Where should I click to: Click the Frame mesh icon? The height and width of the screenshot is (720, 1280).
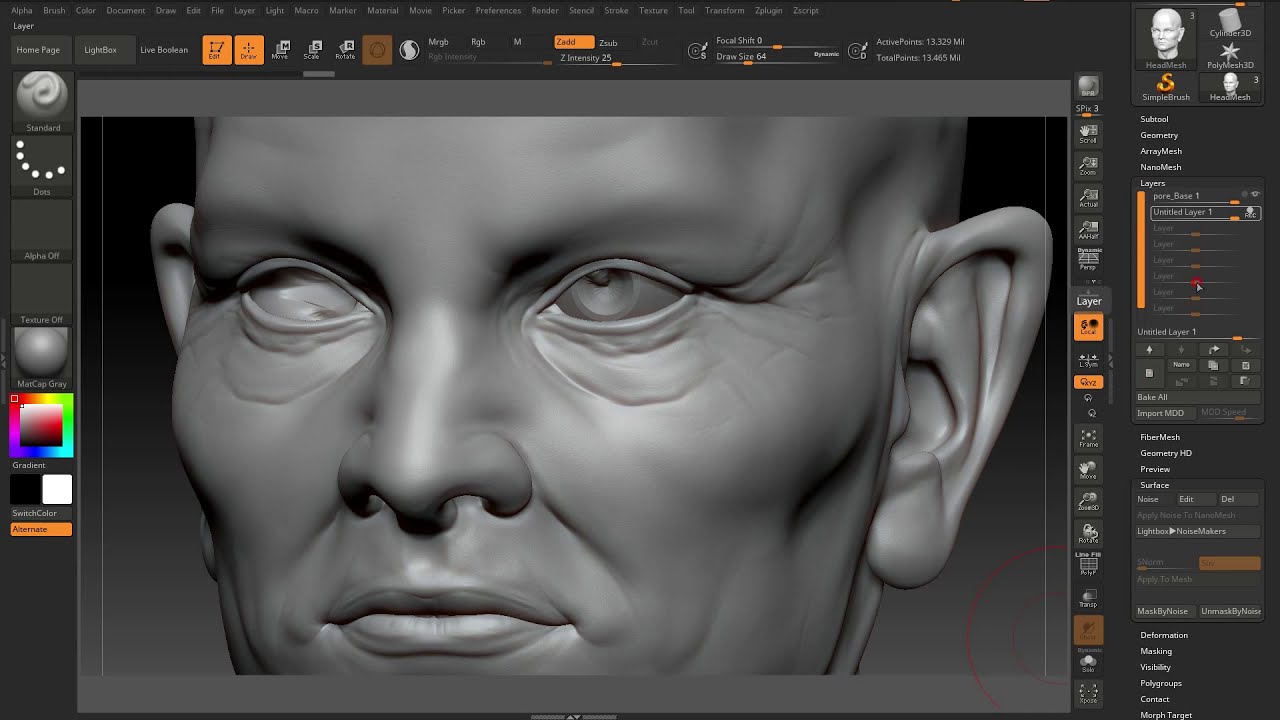[1088, 437]
